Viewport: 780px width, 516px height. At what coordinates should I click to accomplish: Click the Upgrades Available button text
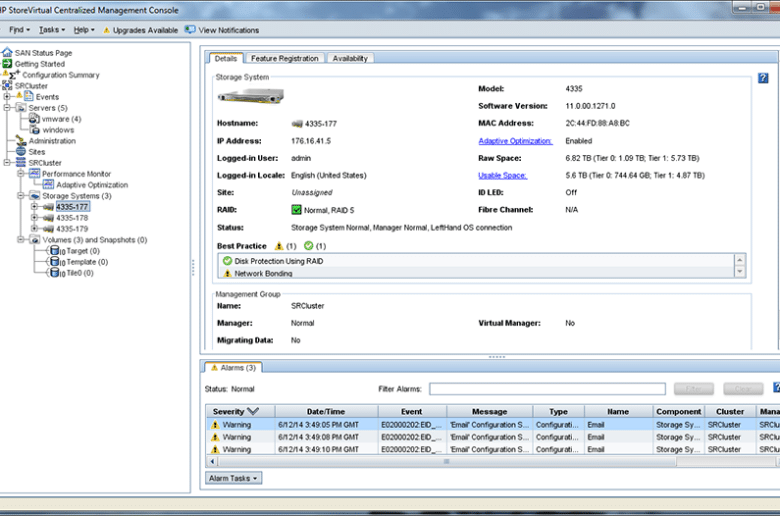coord(145,30)
